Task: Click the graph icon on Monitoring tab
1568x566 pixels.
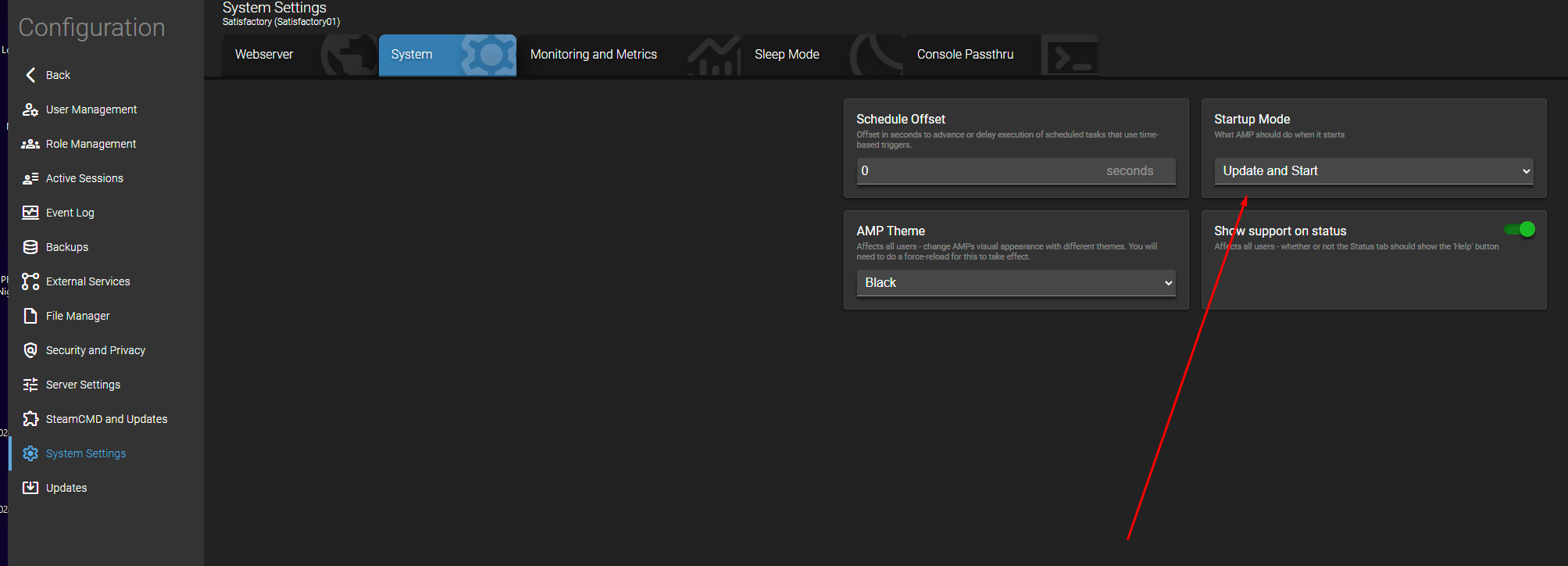Action: click(714, 56)
